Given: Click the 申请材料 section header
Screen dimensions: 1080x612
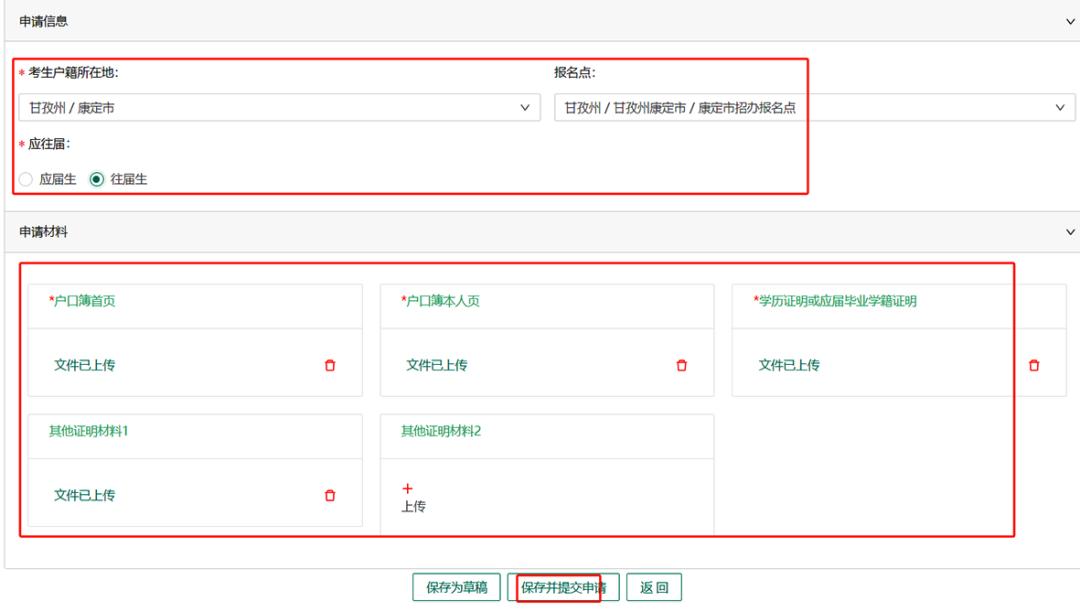Looking at the screenshot, I should 44,232.
